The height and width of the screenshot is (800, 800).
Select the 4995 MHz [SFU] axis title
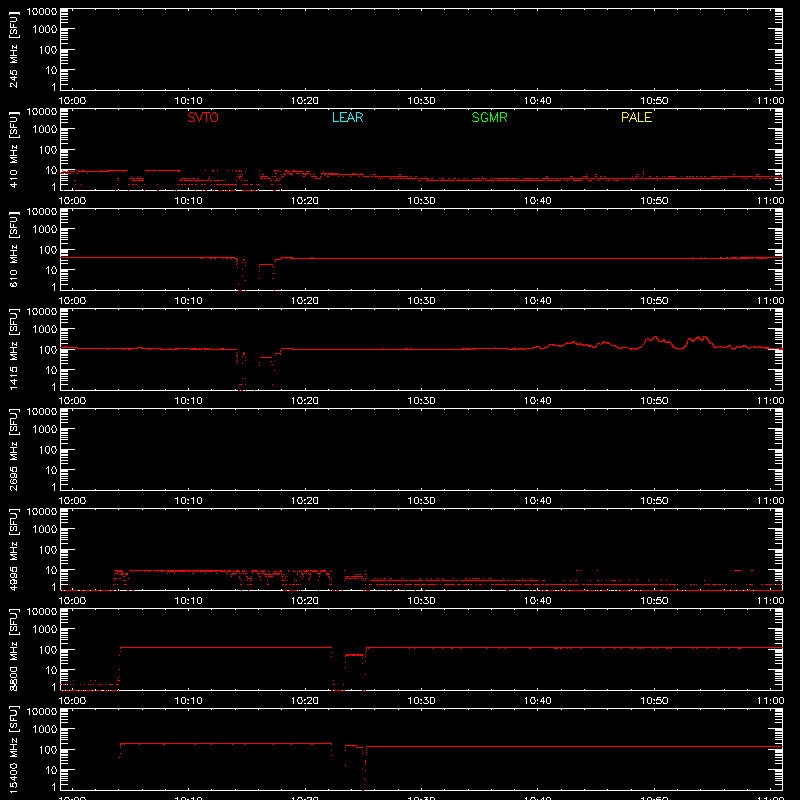(x=13, y=549)
